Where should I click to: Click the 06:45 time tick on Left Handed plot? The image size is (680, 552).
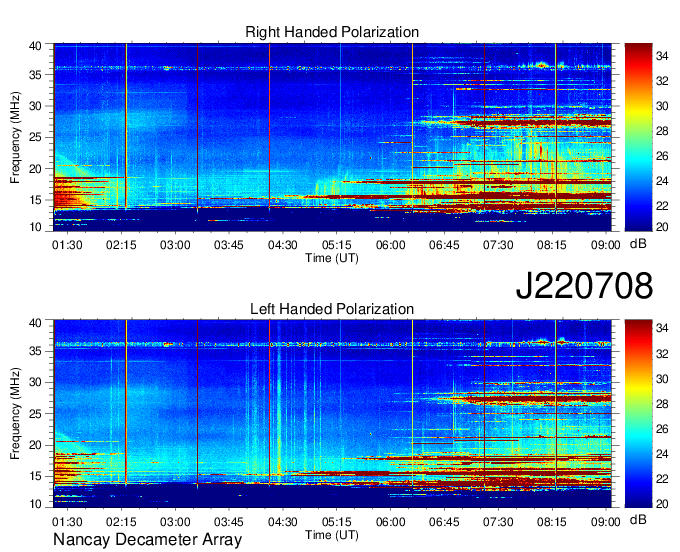coord(444,522)
